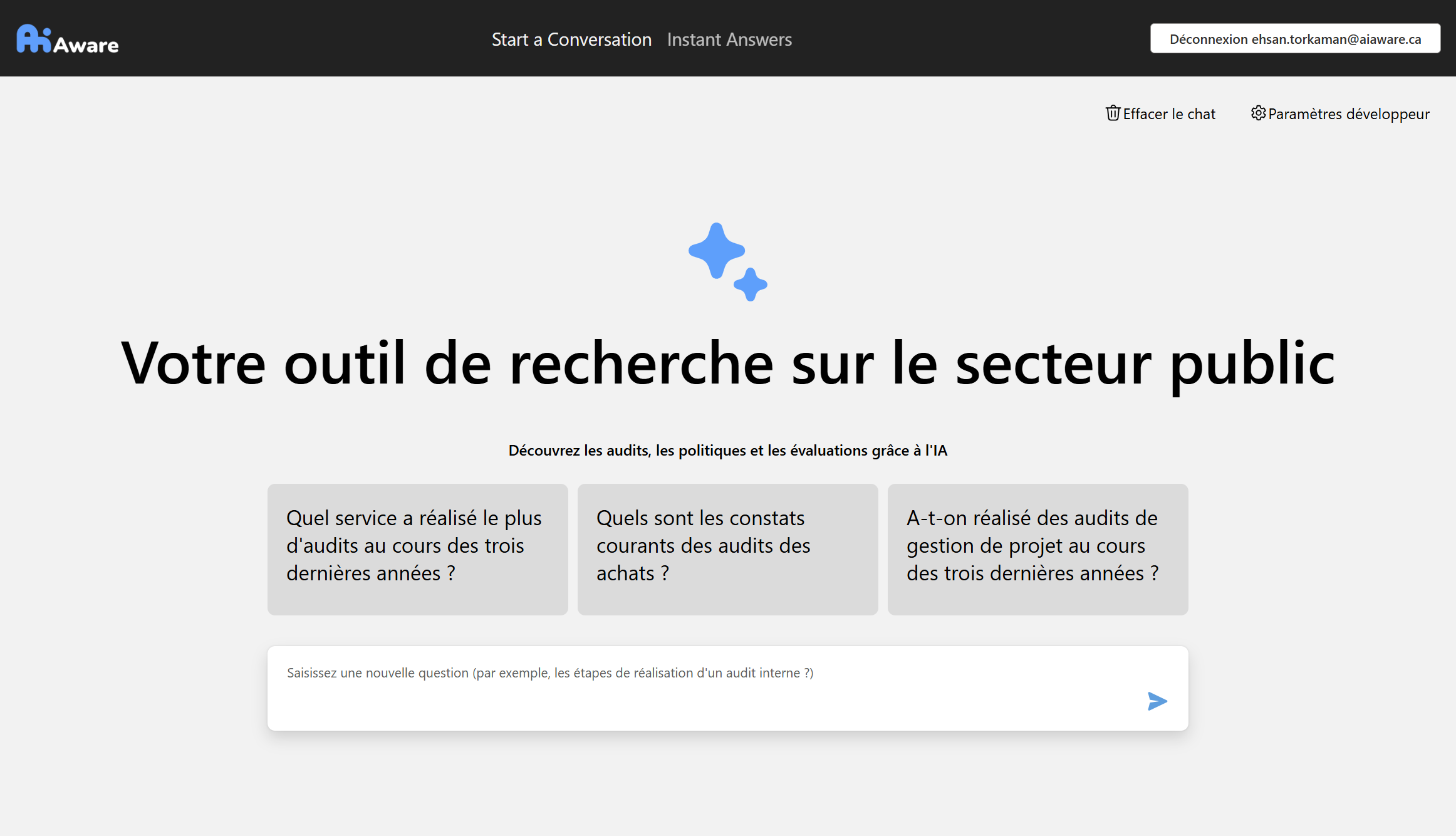1456x836 pixels.
Task: Click the Effacer le chat label
Action: 1169,114
